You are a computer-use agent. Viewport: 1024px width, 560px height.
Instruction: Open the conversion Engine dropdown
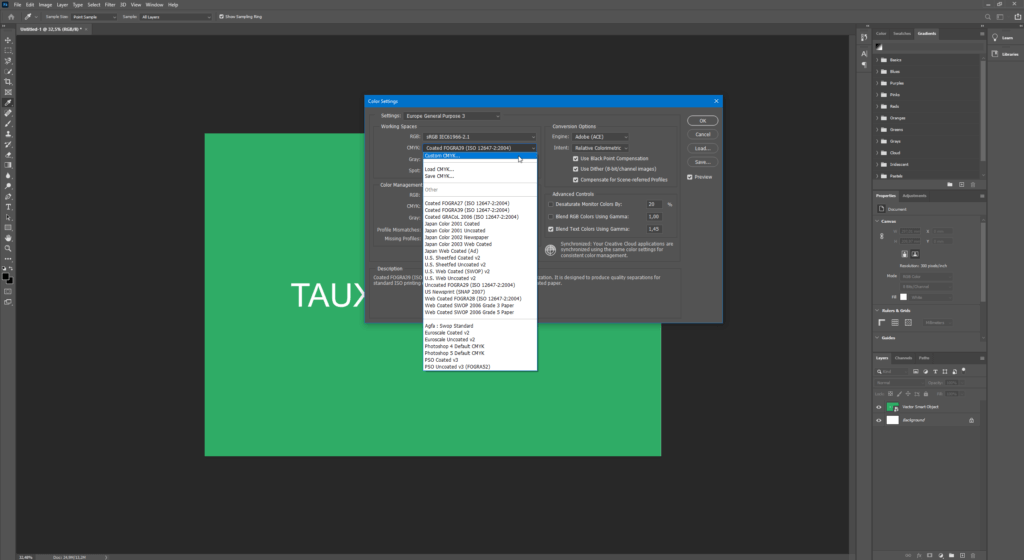coord(600,137)
